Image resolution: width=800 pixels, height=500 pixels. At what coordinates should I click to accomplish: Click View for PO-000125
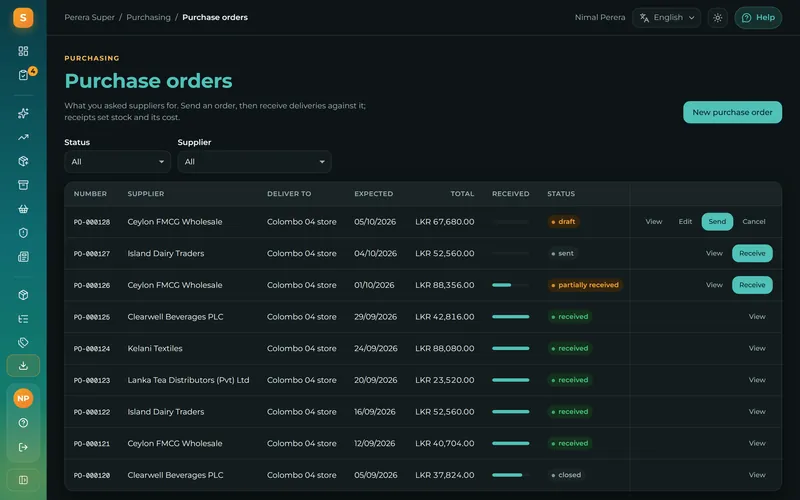(x=757, y=317)
